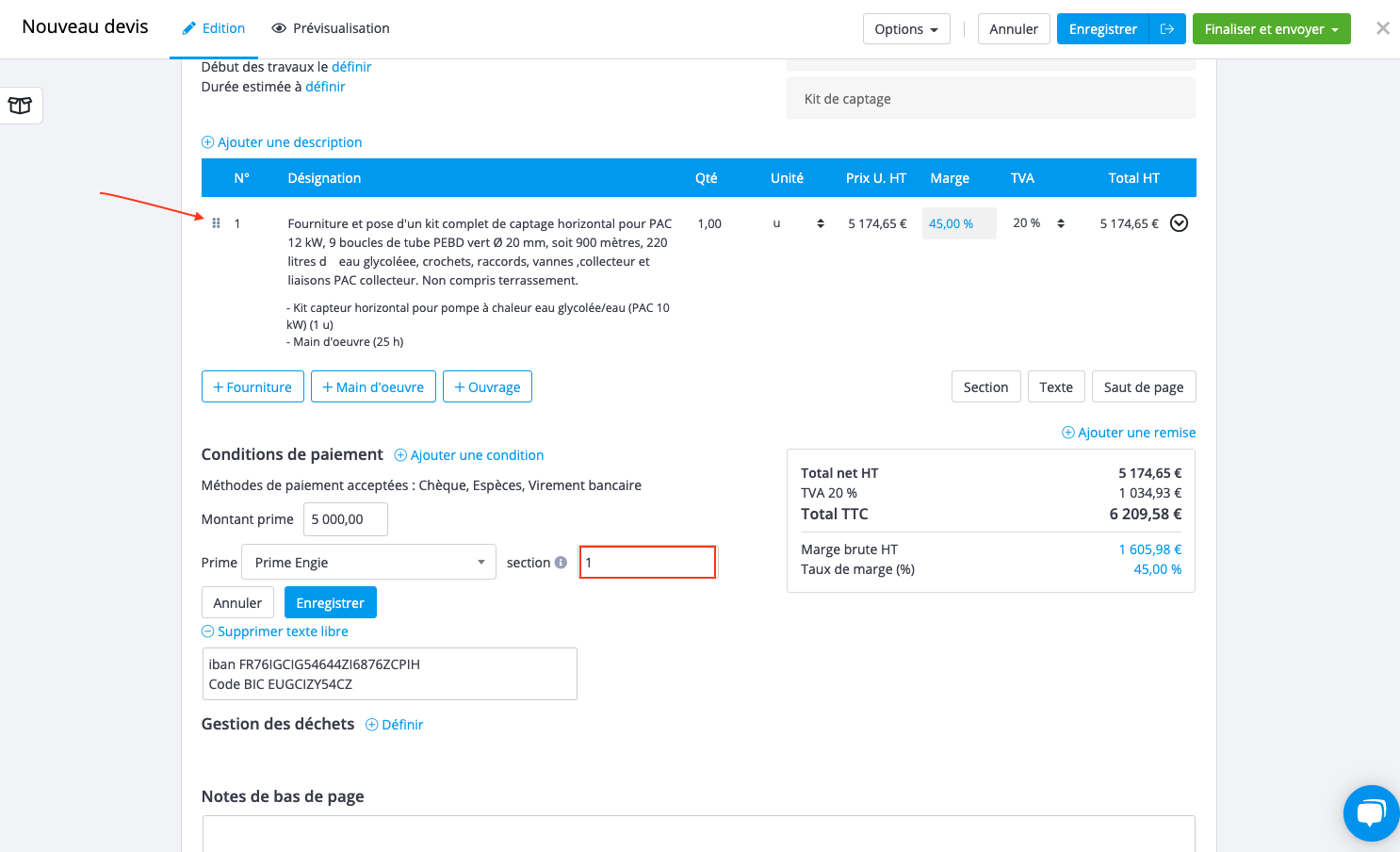
Task: Open the TVA rate selector for line 1
Action: pos(1039,223)
